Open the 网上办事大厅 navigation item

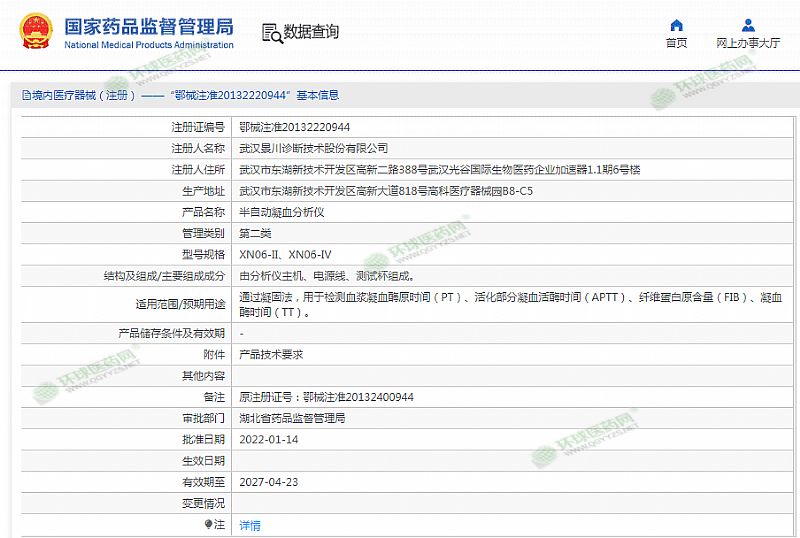pos(748,43)
